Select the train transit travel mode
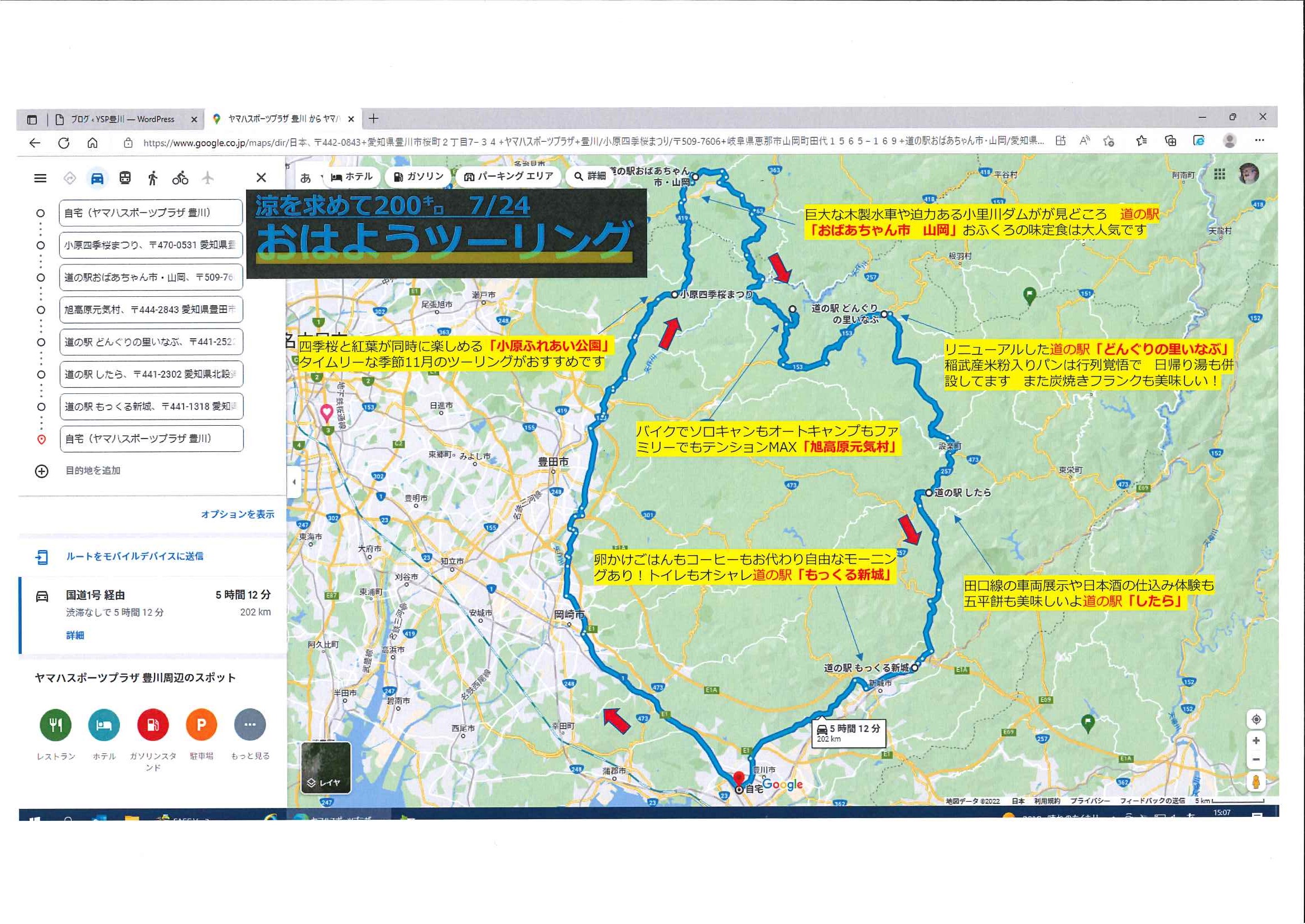This screenshot has width=1305, height=924. tap(125, 178)
